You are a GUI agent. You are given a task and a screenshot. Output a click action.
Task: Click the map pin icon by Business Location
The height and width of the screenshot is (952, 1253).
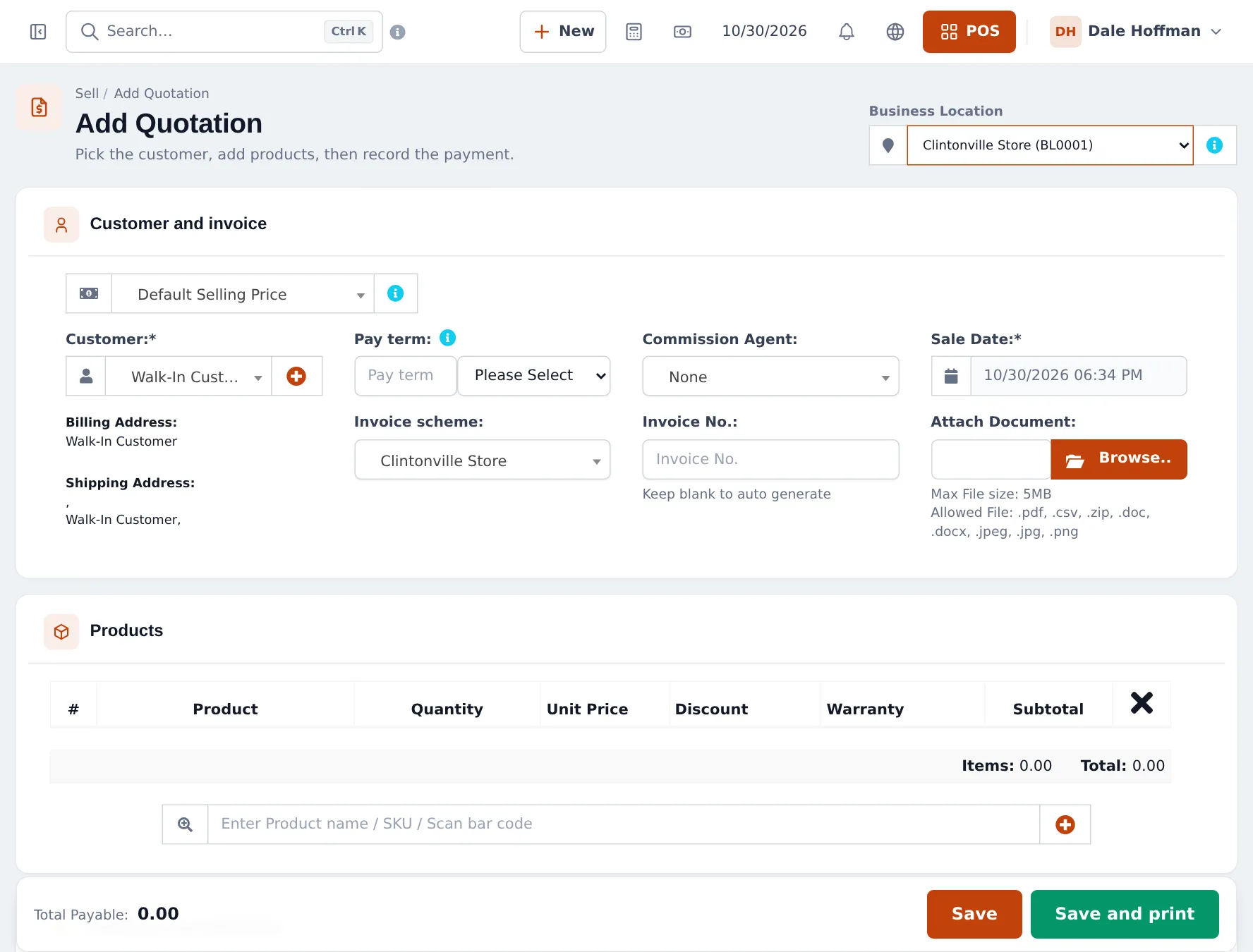[888, 145]
